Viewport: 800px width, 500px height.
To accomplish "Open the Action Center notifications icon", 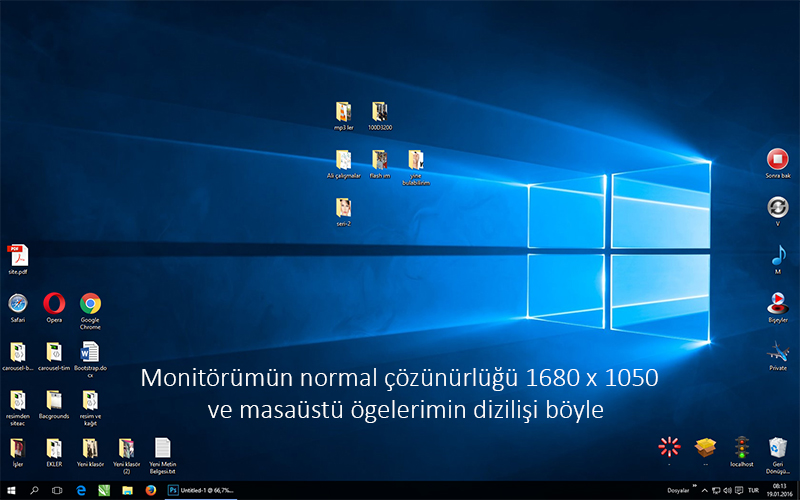I will click(739, 491).
